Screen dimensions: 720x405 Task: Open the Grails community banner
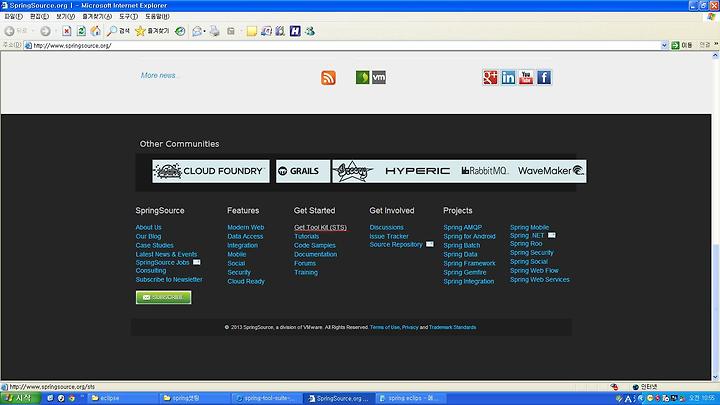[303, 171]
